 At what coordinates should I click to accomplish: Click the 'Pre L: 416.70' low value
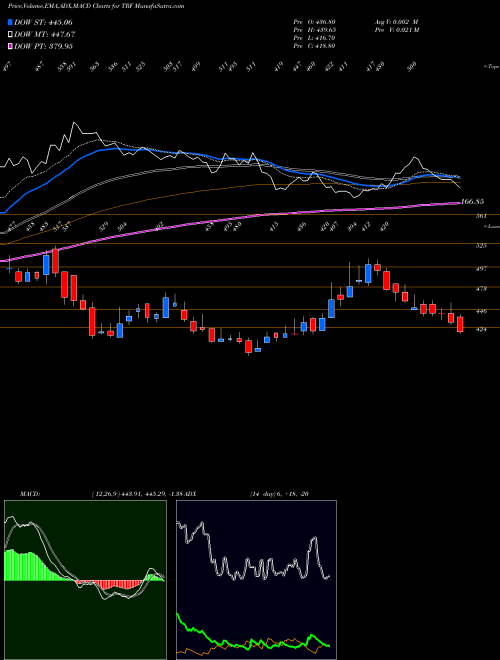(314, 38)
